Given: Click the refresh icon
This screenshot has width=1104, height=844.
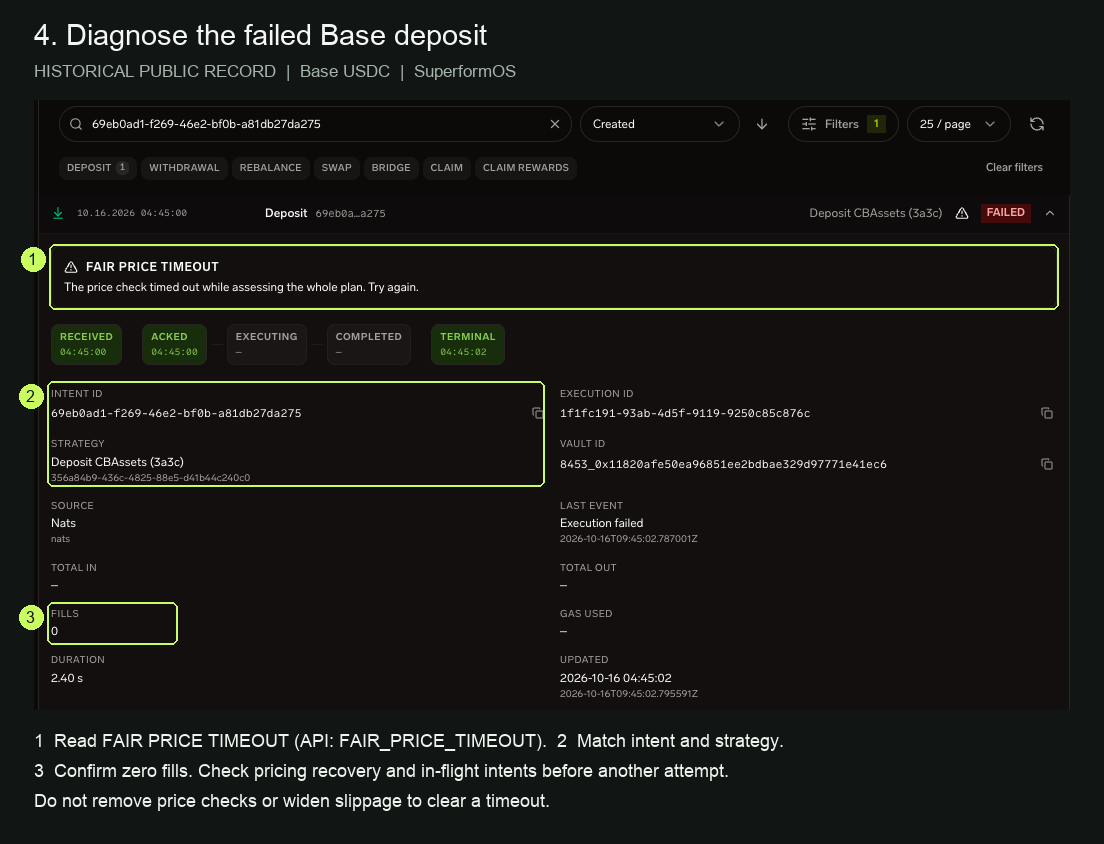Looking at the screenshot, I should (1036, 124).
